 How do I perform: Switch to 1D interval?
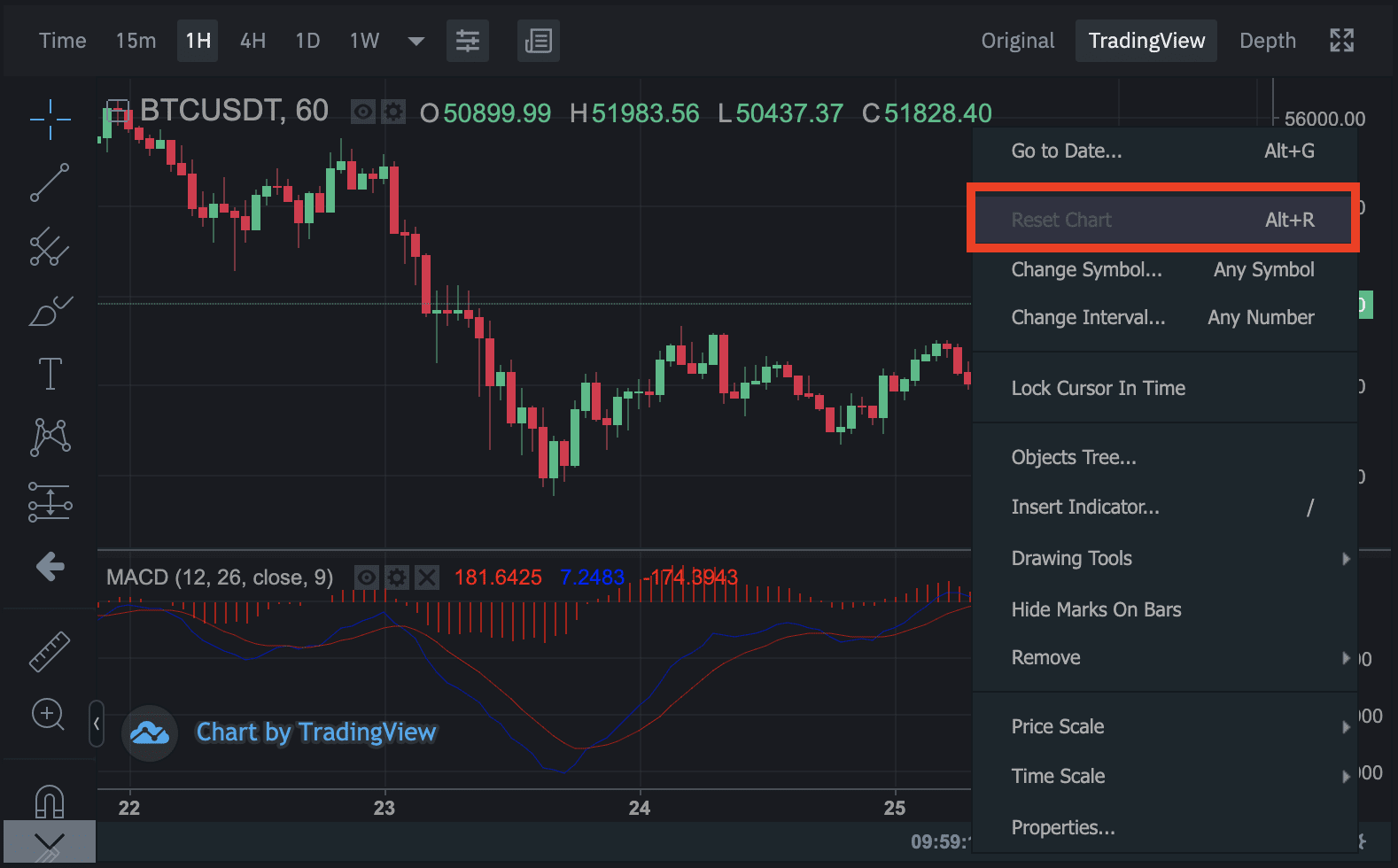[307, 41]
